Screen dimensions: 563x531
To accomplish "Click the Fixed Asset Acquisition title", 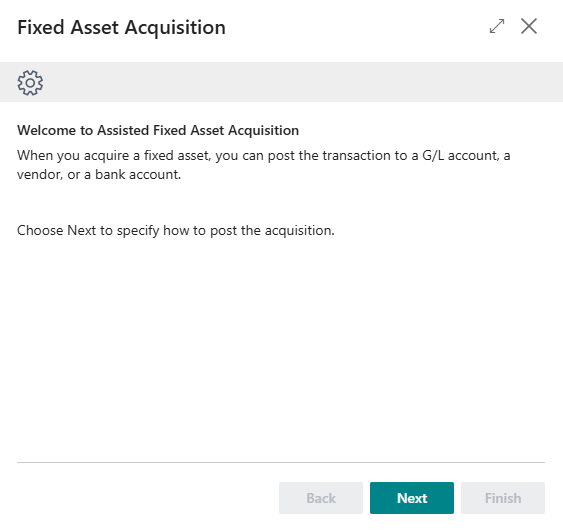I will click(x=121, y=28).
